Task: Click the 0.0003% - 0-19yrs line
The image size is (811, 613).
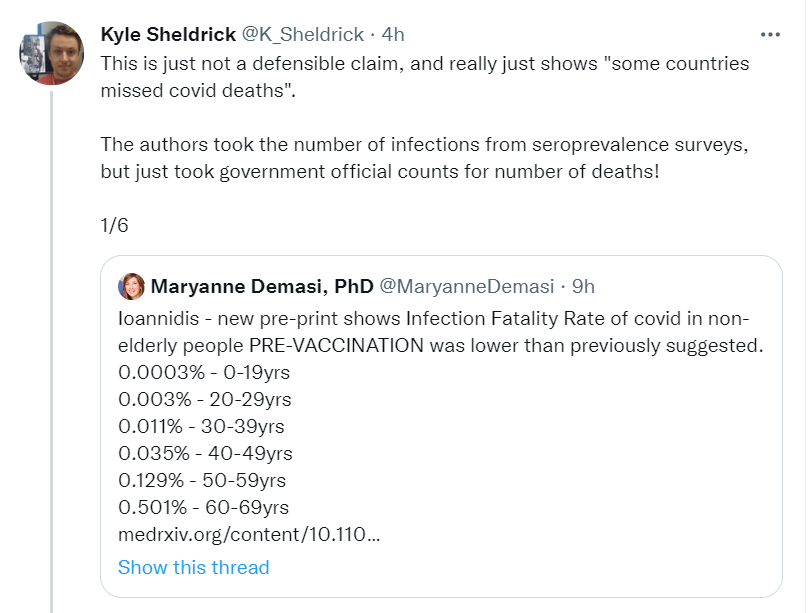Action: 204,372
